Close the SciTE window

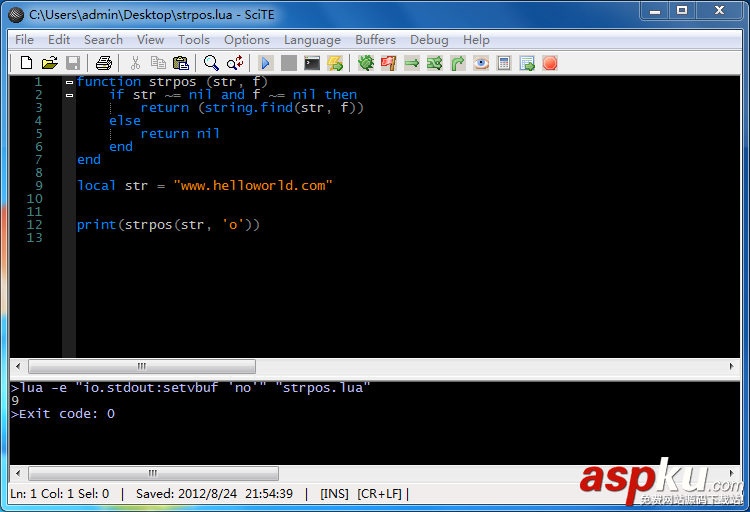[x=719, y=11]
